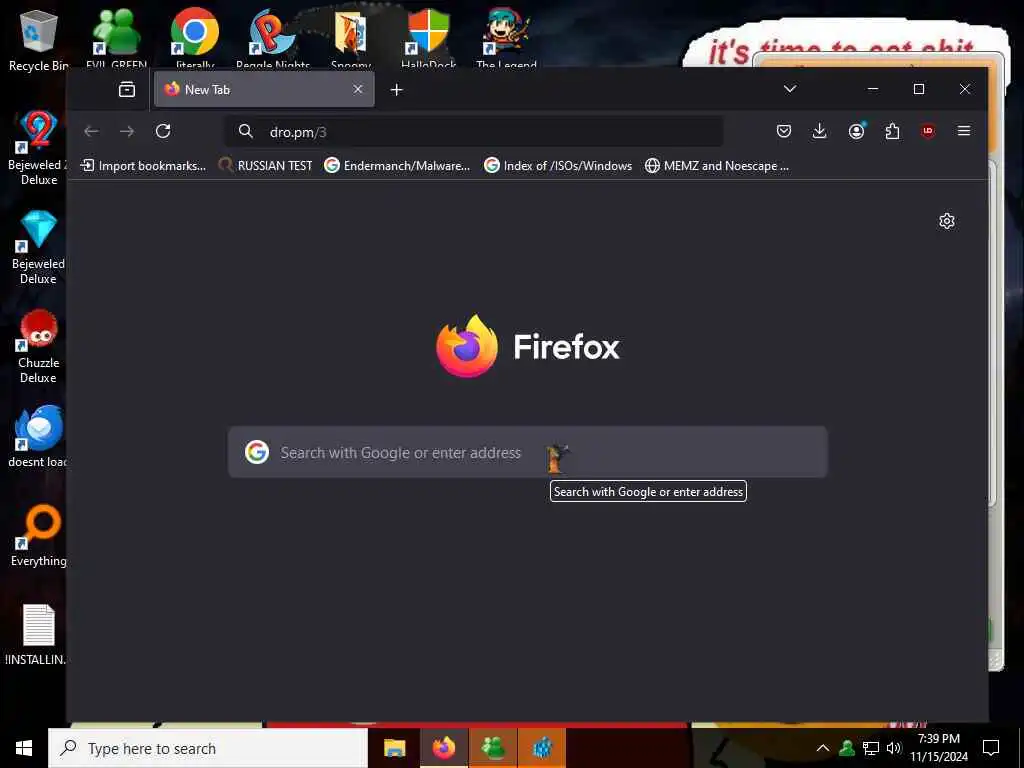Open the network tray icon
This screenshot has height=768, width=1024.
(x=871, y=748)
